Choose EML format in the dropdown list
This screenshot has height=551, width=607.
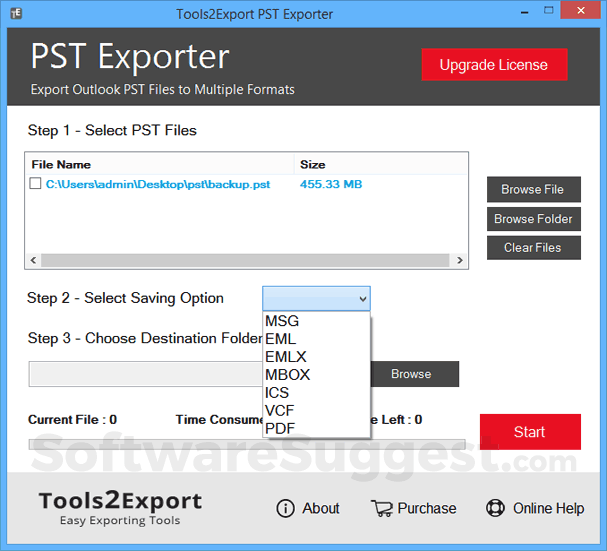[x=316, y=339]
